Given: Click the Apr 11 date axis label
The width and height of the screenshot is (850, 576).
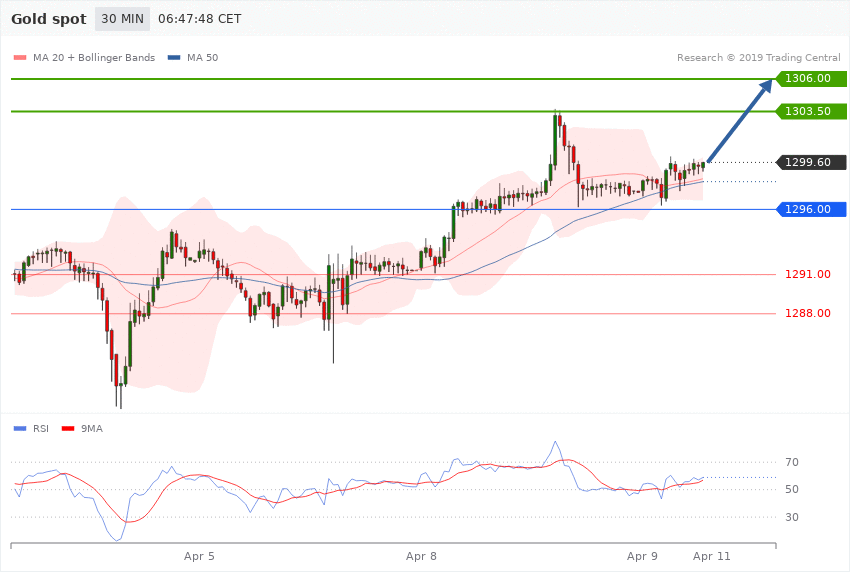Looking at the screenshot, I should pos(711,556).
